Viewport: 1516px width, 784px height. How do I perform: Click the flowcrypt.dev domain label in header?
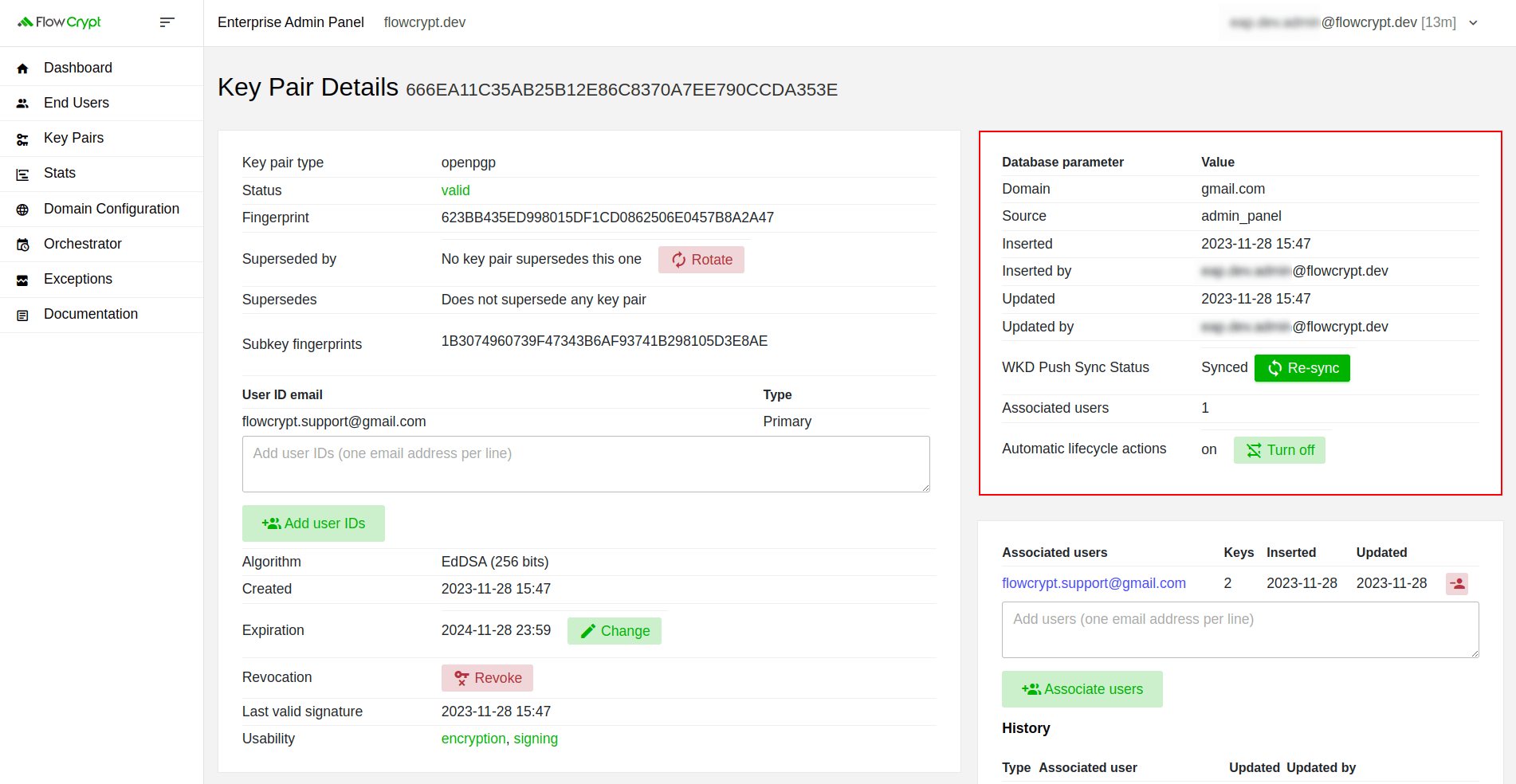pos(425,22)
